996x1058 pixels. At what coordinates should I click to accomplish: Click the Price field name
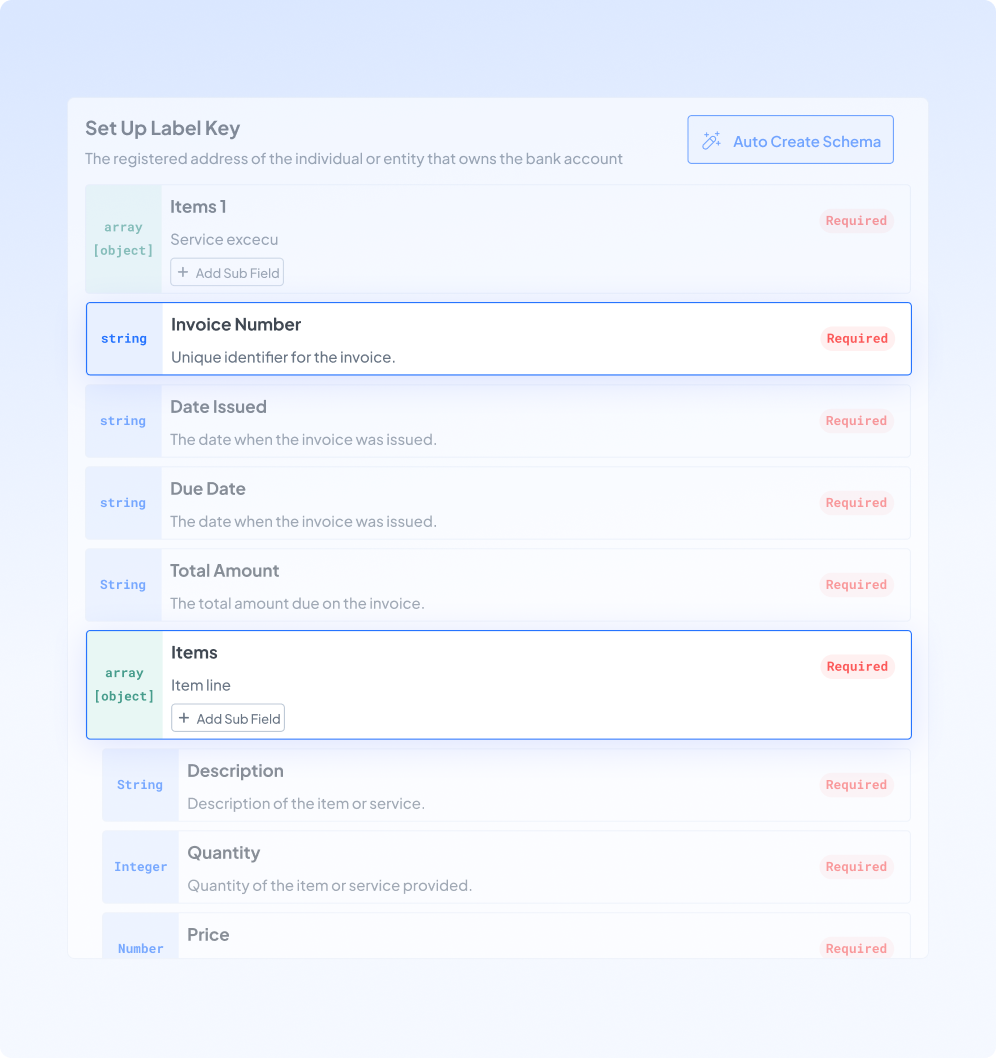[208, 935]
